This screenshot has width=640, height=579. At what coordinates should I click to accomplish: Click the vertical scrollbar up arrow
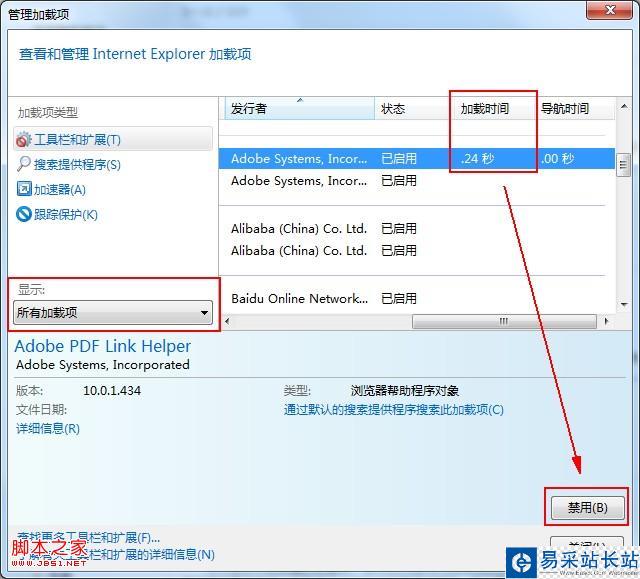[624, 107]
